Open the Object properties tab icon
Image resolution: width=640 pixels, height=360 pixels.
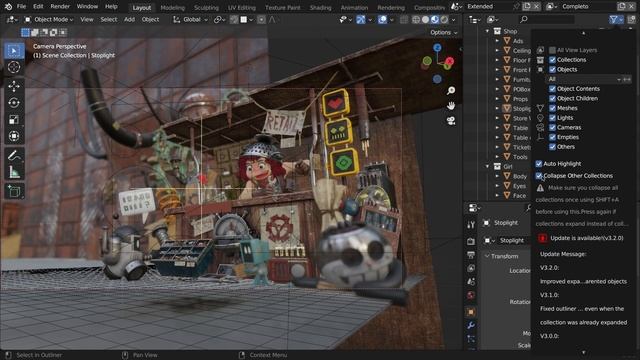pos(471,312)
